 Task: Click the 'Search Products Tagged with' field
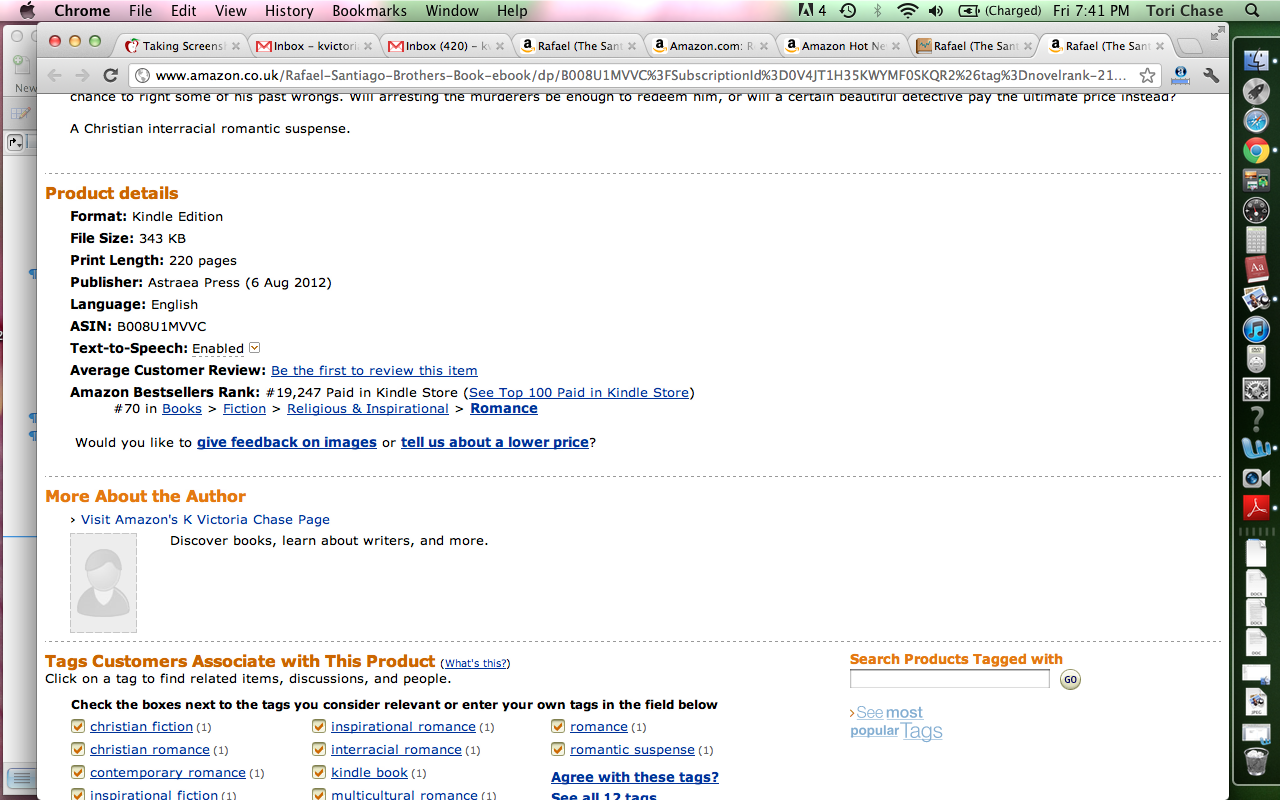[x=949, y=679]
